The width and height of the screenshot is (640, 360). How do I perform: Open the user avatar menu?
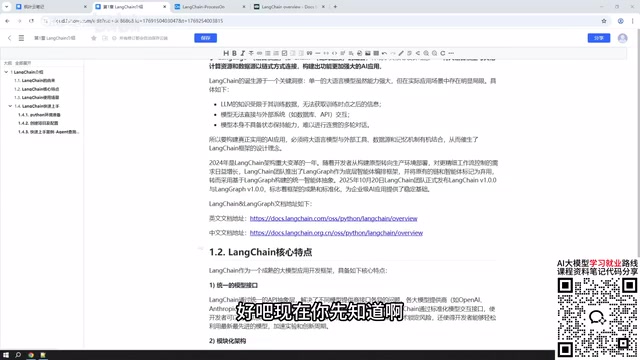pyautogui.click(x=622, y=38)
